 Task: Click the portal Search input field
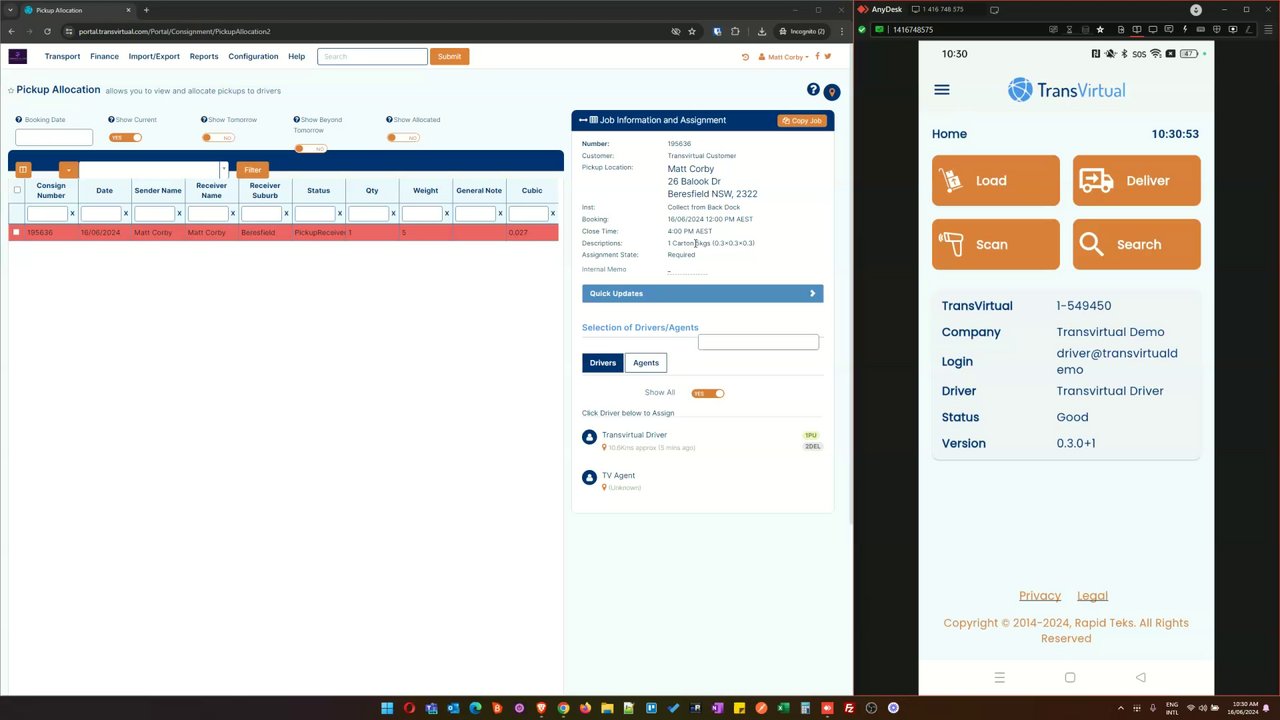tap(372, 56)
